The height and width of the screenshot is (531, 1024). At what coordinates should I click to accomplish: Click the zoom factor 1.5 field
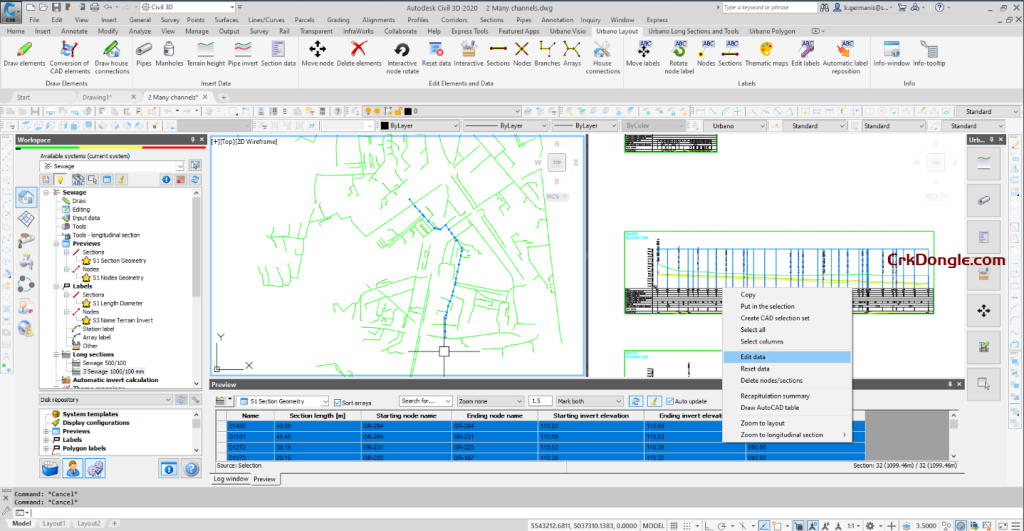[539, 401]
